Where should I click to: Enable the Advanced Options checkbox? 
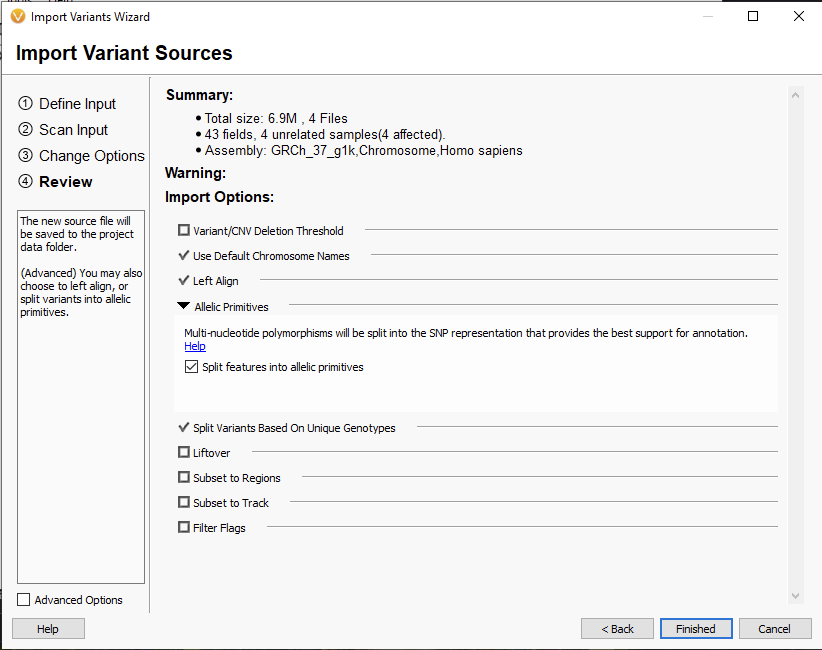tap(24, 600)
